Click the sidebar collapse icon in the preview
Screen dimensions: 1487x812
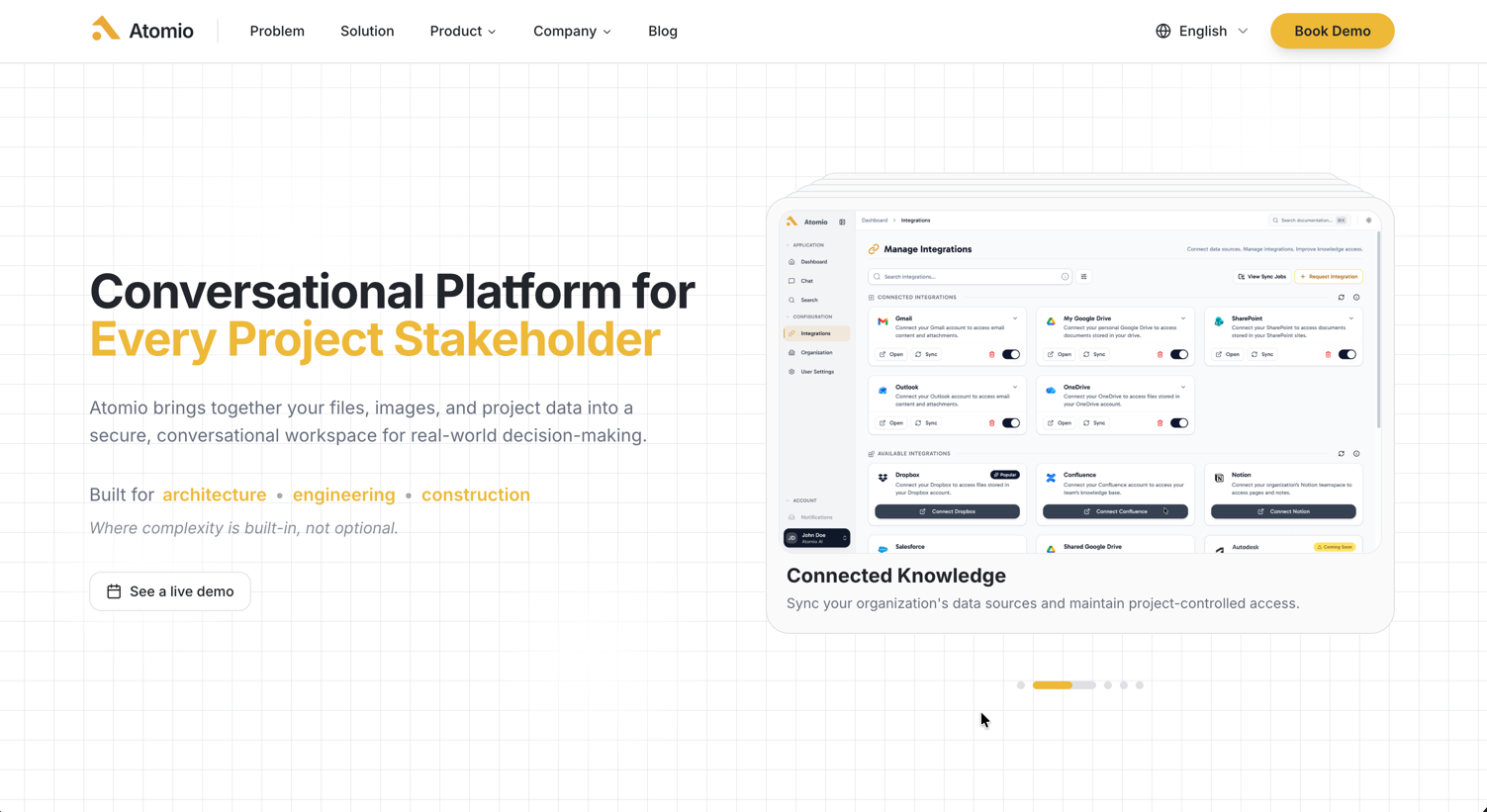tap(842, 222)
